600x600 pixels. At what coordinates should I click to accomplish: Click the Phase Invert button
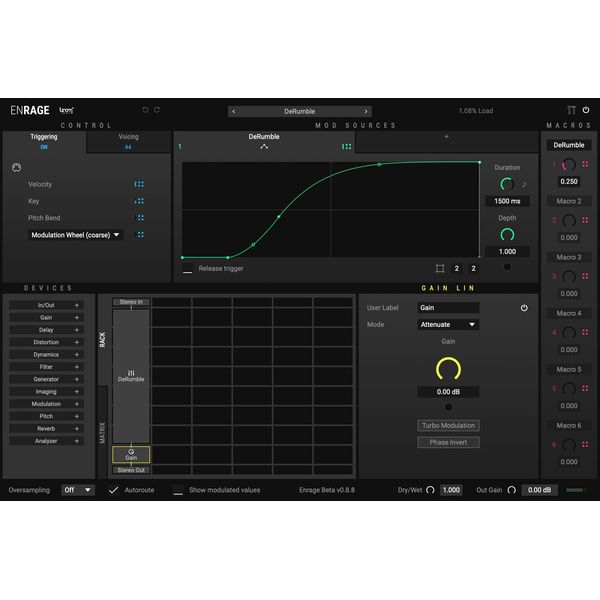coord(447,442)
